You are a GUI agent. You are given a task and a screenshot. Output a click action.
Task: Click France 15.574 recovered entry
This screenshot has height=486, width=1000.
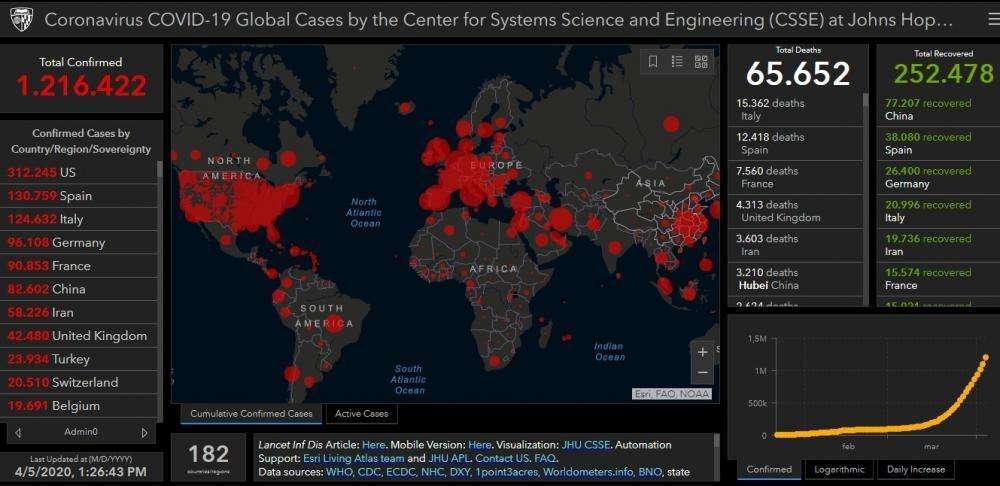(938, 279)
